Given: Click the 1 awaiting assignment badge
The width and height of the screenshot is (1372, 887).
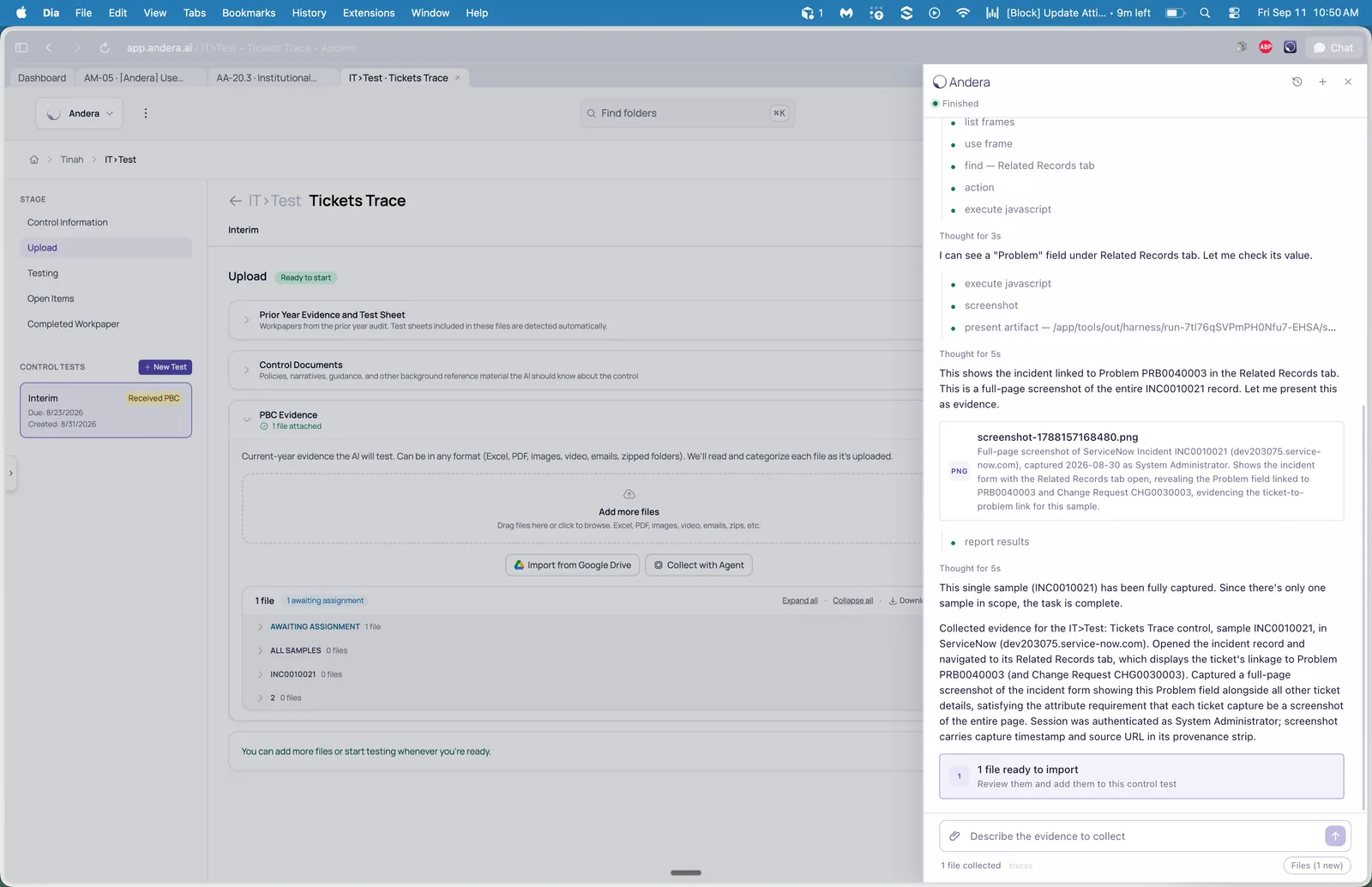Looking at the screenshot, I should (325, 600).
